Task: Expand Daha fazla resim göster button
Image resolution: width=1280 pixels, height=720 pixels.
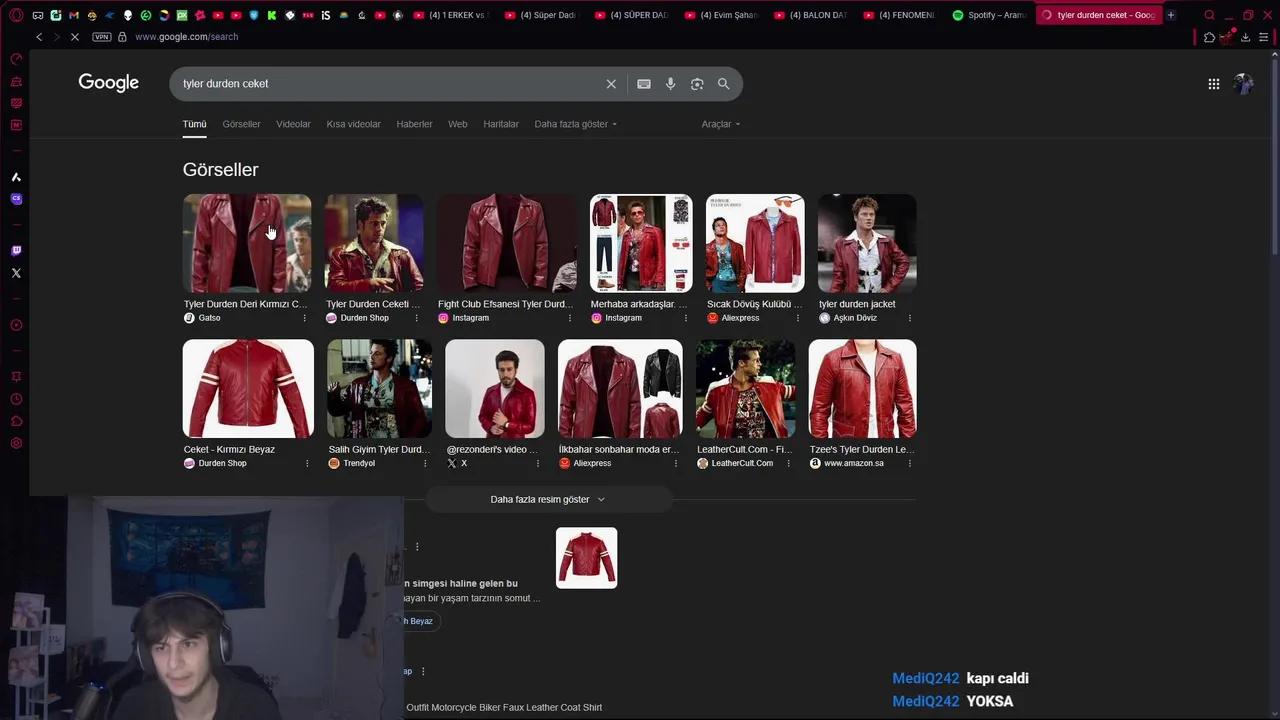Action: click(548, 499)
